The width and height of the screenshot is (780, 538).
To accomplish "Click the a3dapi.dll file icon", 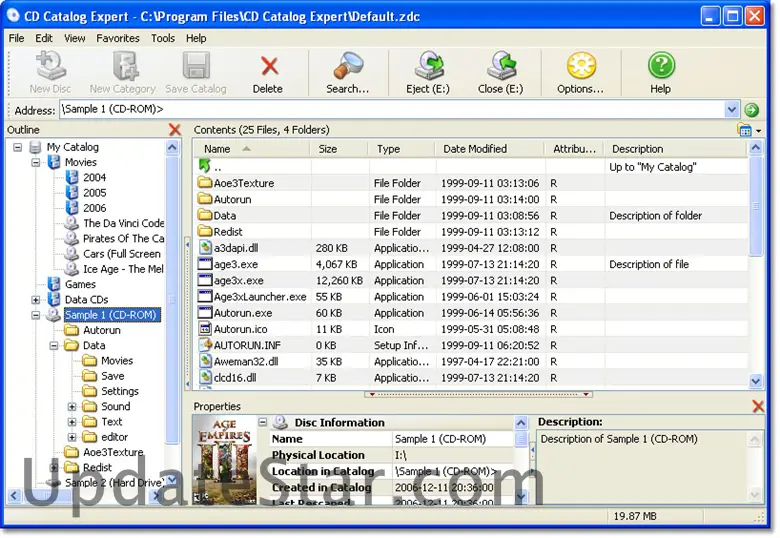I will click(x=205, y=248).
